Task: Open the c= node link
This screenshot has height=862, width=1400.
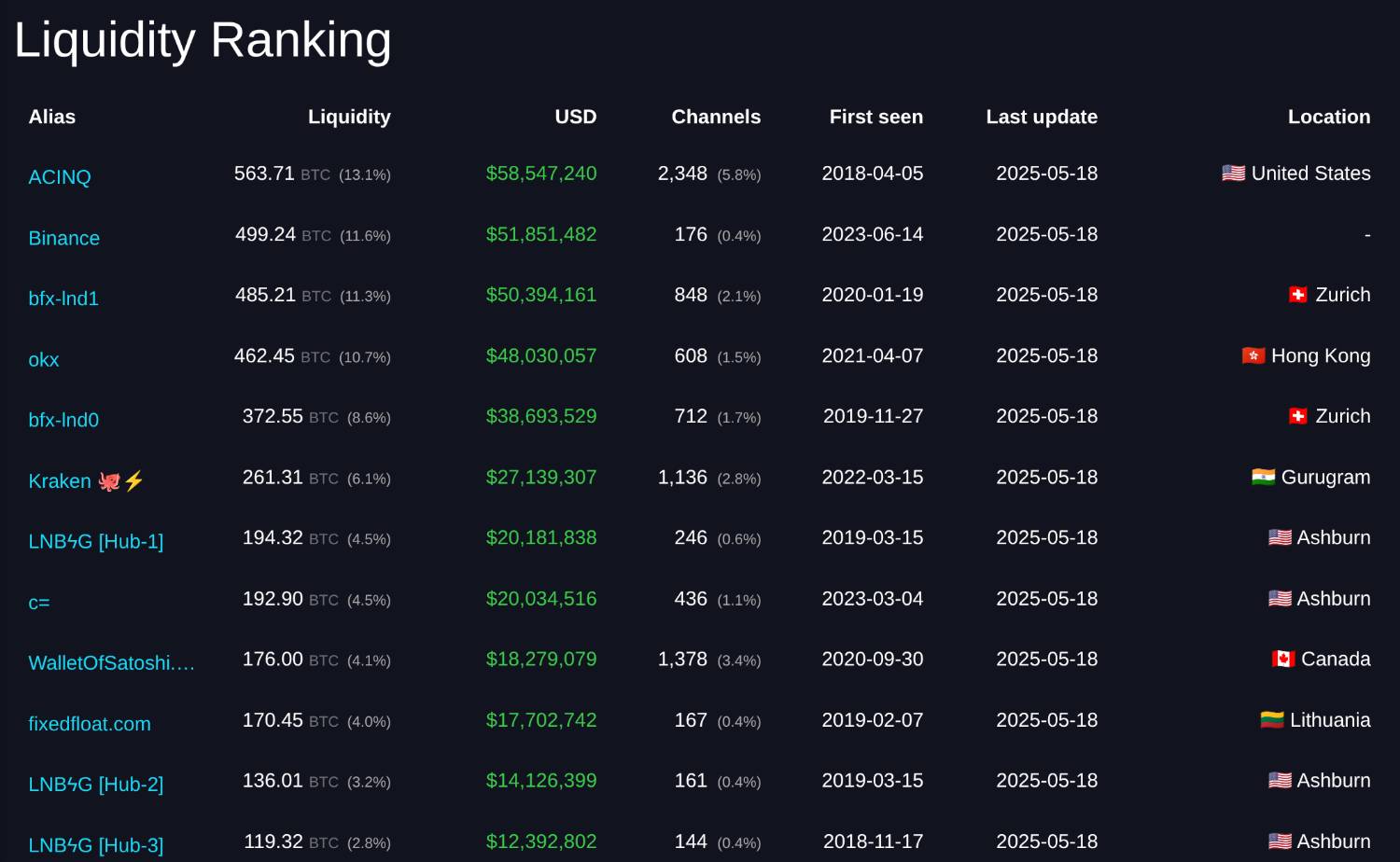Action: pos(39,603)
